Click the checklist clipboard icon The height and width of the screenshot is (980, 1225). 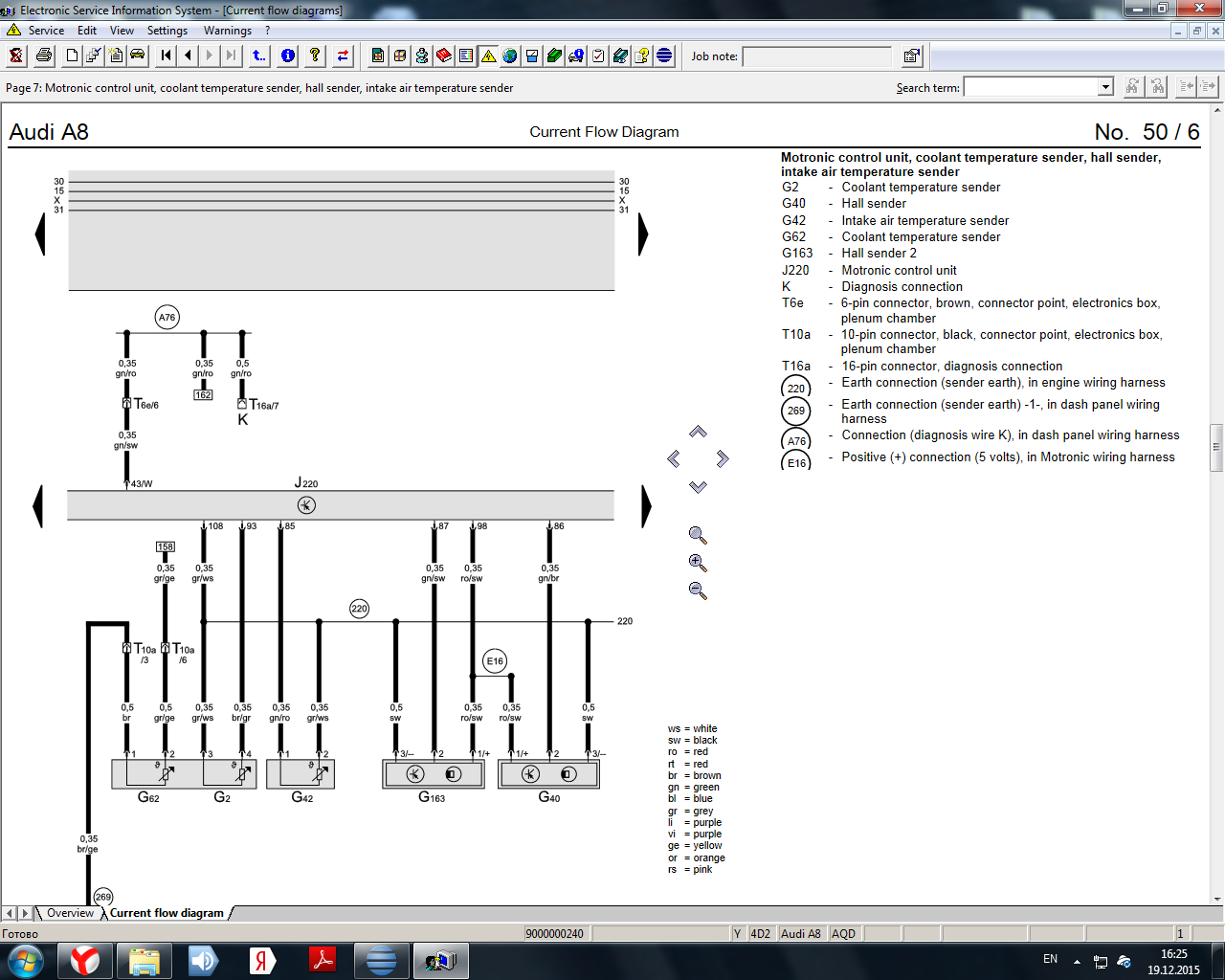[x=598, y=56]
